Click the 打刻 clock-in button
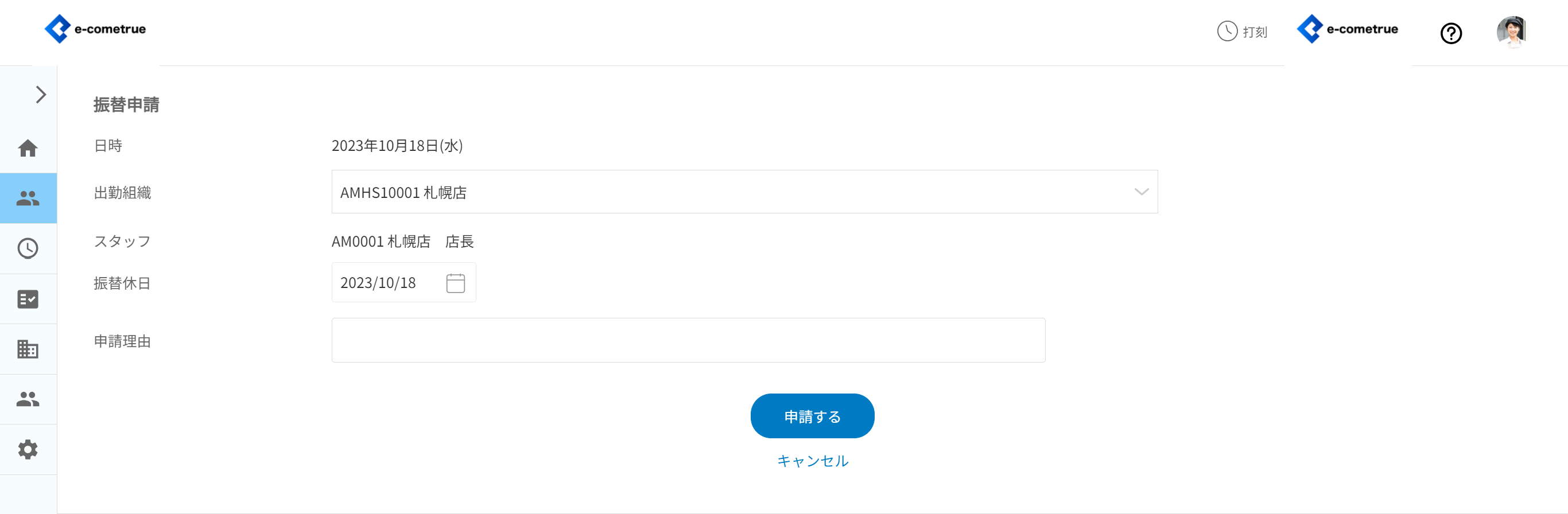 pyautogui.click(x=1243, y=32)
